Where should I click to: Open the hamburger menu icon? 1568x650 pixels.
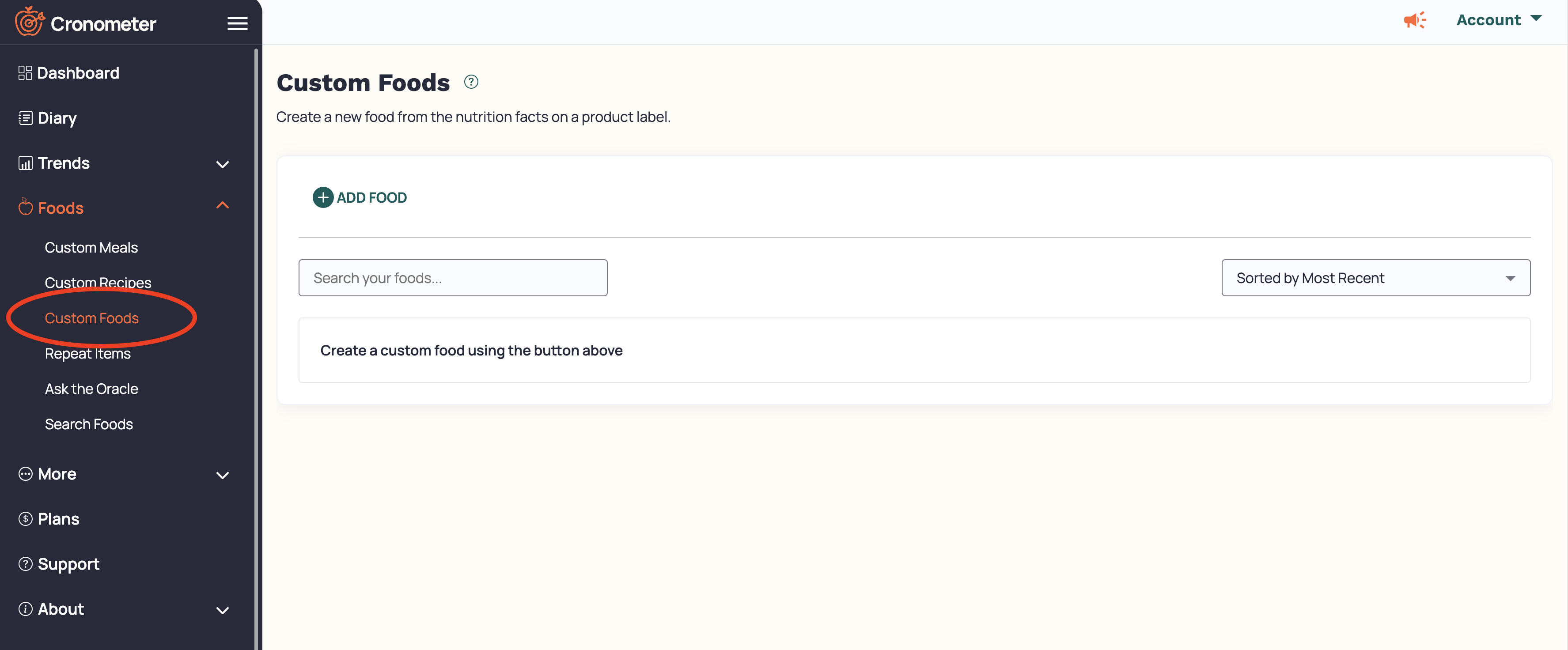tap(237, 23)
